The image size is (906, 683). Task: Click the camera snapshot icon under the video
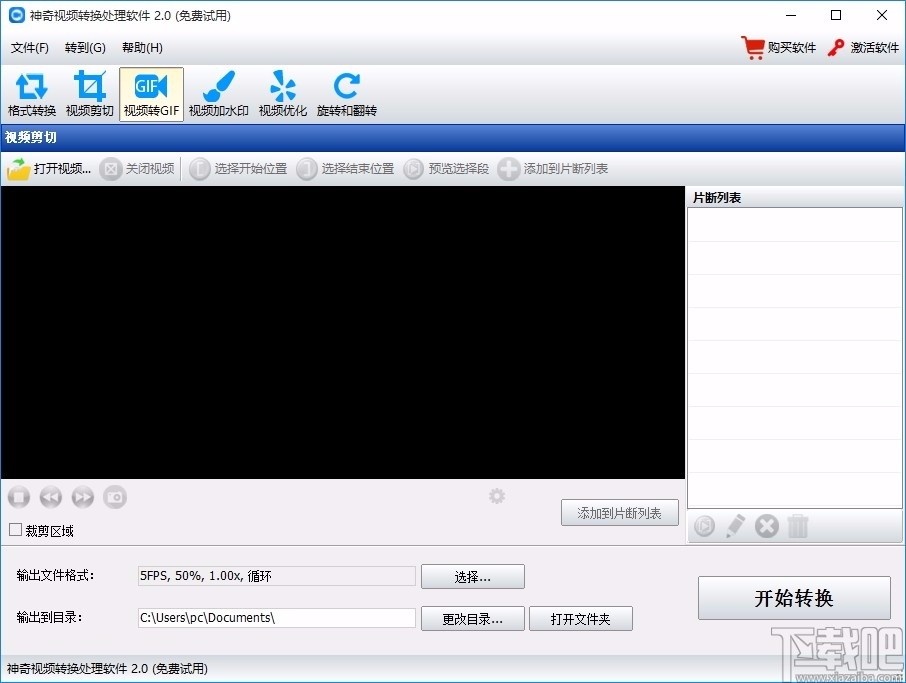tap(115, 497)
